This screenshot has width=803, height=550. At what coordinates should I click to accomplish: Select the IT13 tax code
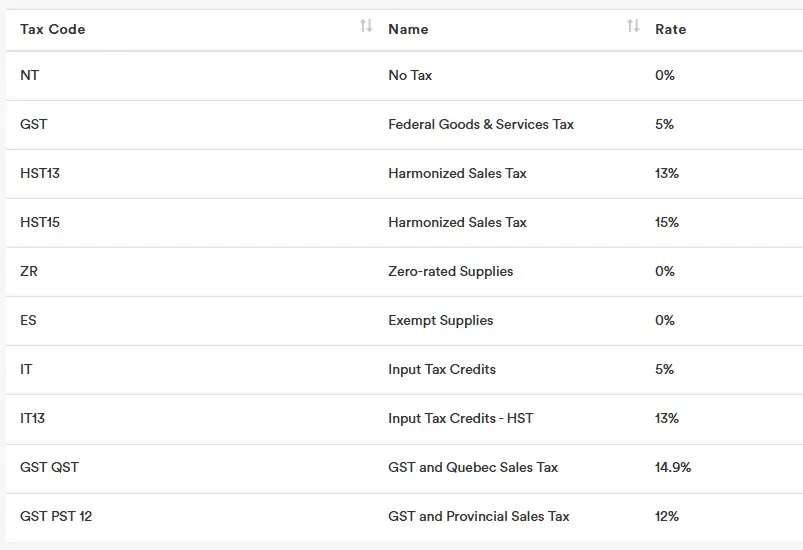33,418
